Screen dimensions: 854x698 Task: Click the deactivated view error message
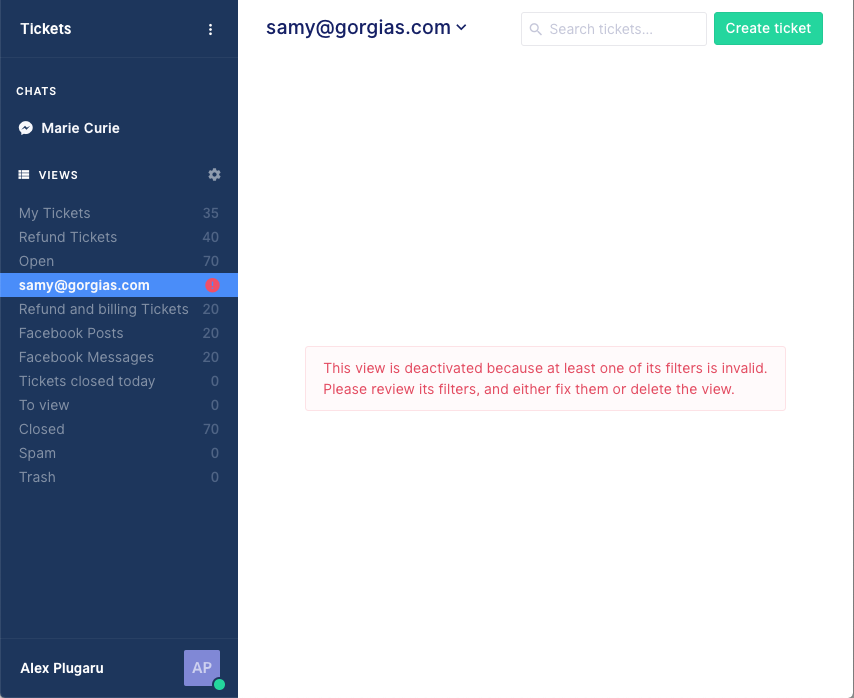click(545, 378)
